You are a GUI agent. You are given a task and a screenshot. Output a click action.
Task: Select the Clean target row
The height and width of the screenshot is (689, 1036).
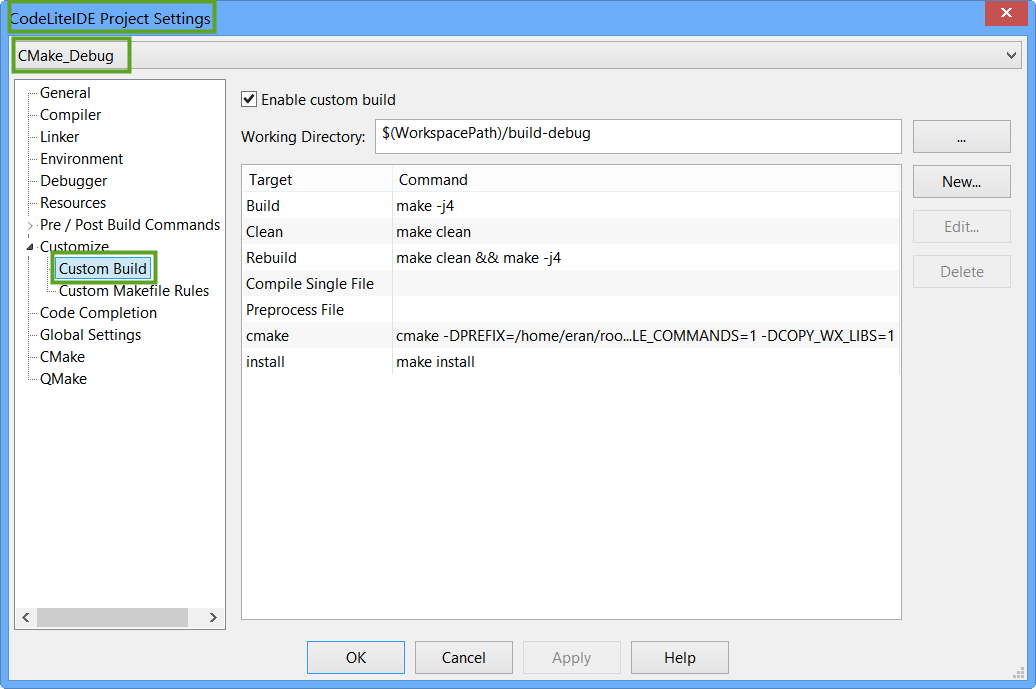571,232
